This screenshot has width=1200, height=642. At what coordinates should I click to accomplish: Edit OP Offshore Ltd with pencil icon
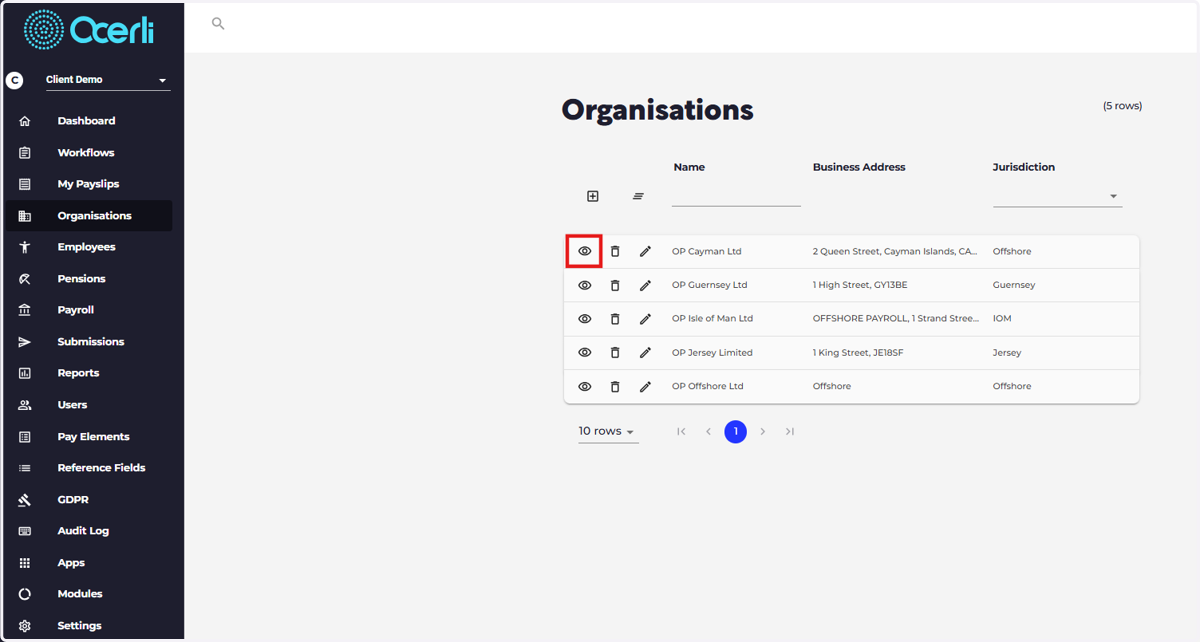click(x=645, y=386)
